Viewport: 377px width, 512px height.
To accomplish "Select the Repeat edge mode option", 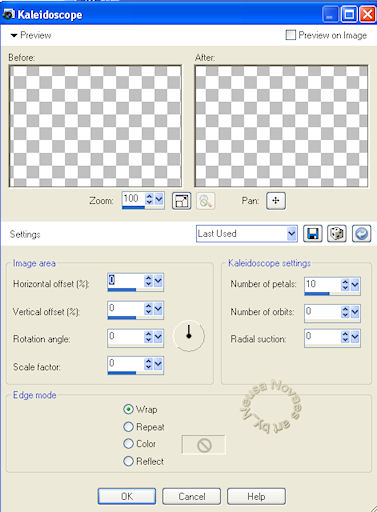I will [x=128, y=427].
